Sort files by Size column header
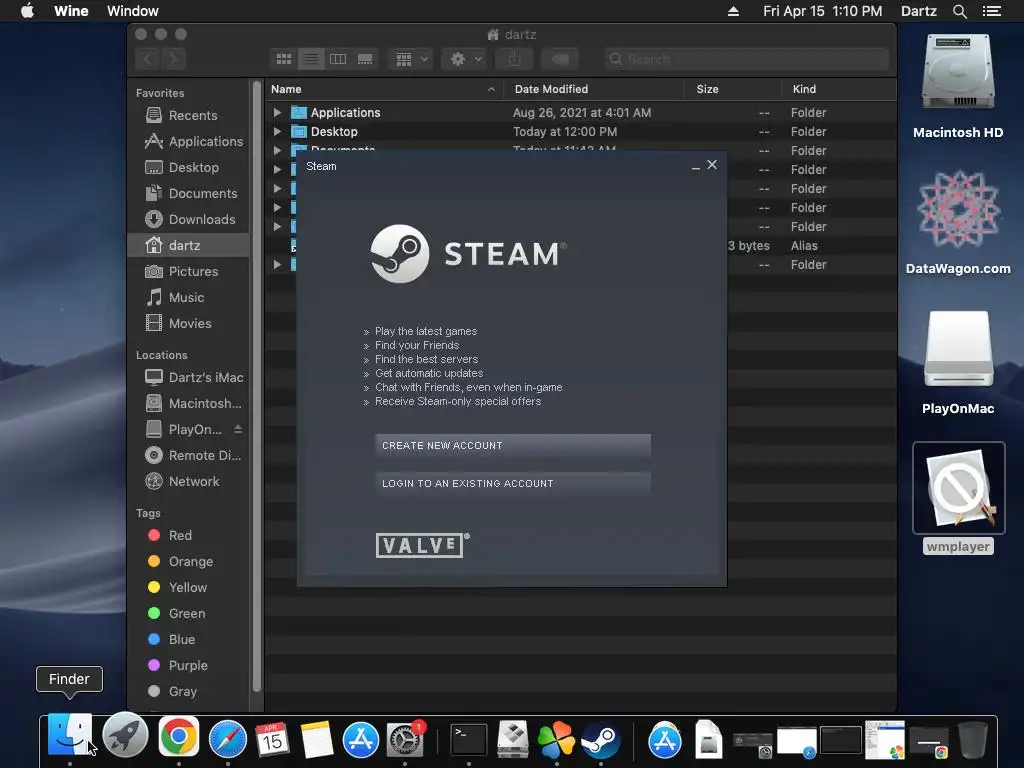Screen dimensions: 1024x768 point(733,89)
